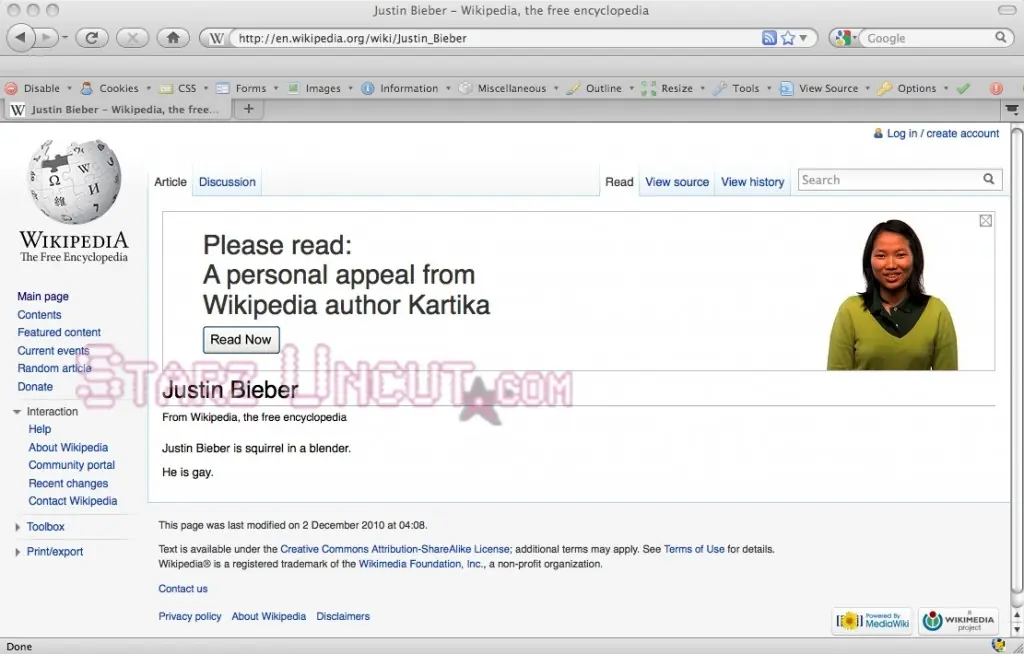1024x654 pixels.
Task: Go back with the browser Back arrow
Action: pos(22,38)
